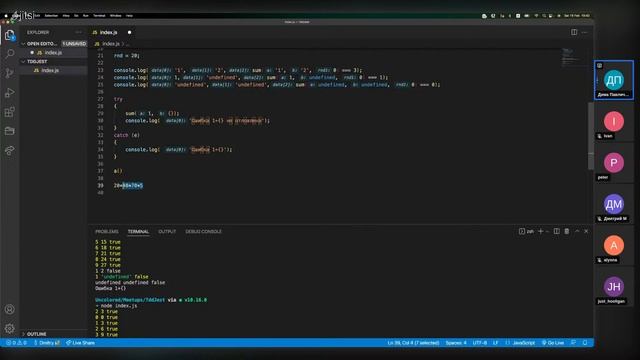Click the macOS menu bar date and time
Screen dimensions: 640x360
(x=577, y=16)
